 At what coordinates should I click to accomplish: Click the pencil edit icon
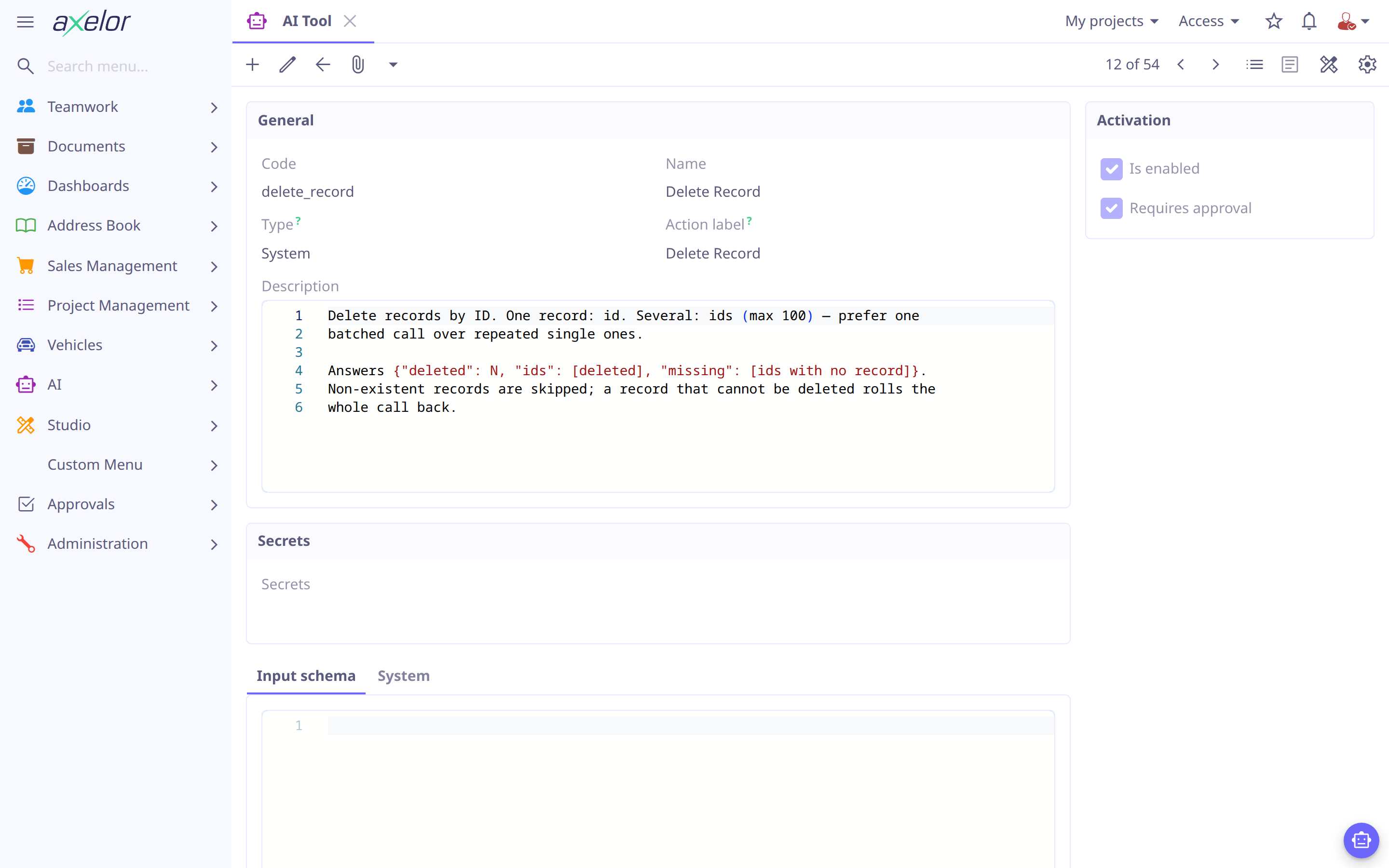(x=287, y=64)
